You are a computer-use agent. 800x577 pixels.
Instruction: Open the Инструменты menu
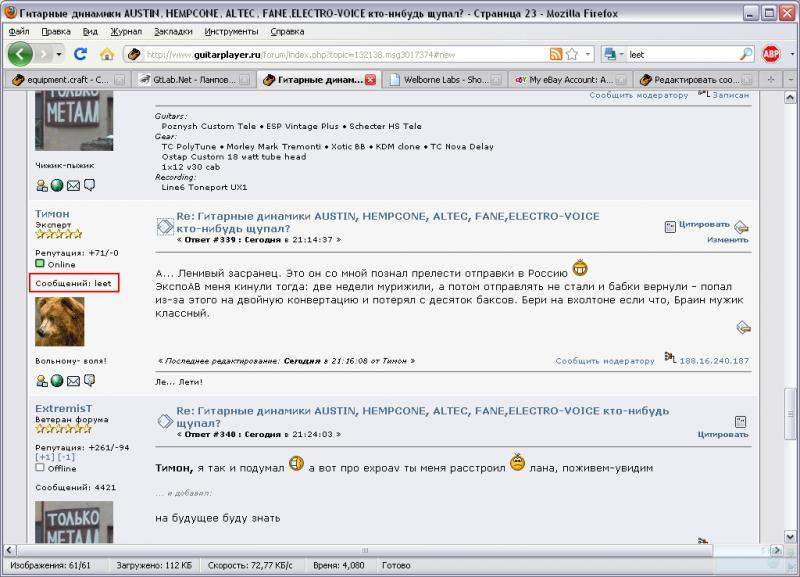click(x=232, y=31)
